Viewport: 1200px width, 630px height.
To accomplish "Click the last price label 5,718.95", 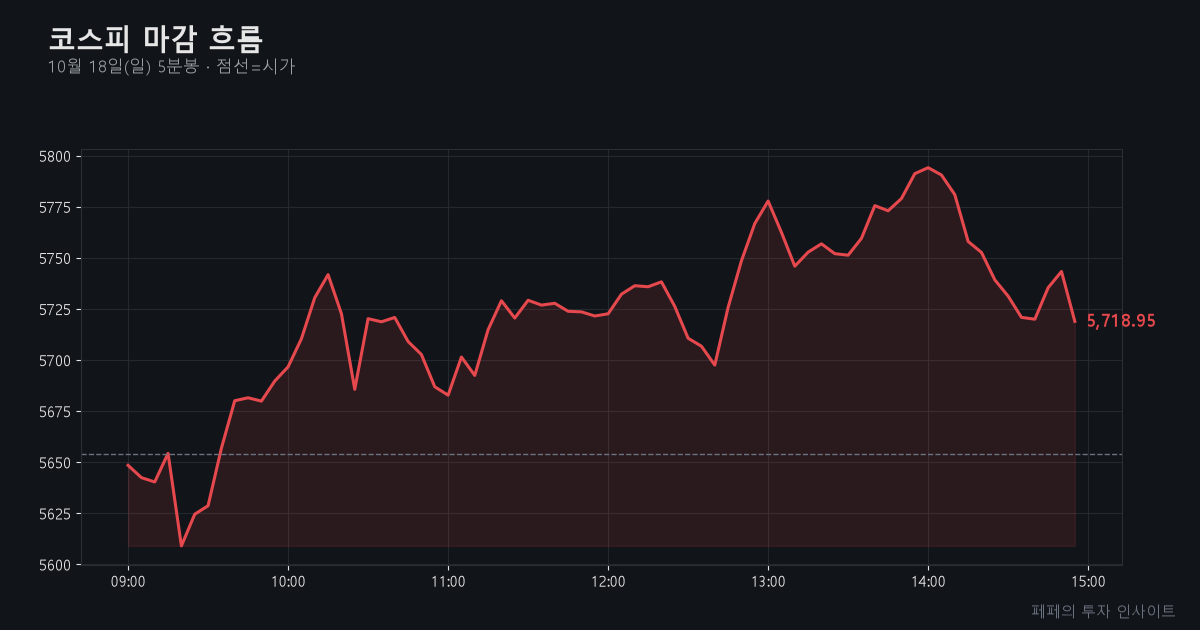I will click(1121, 321).
